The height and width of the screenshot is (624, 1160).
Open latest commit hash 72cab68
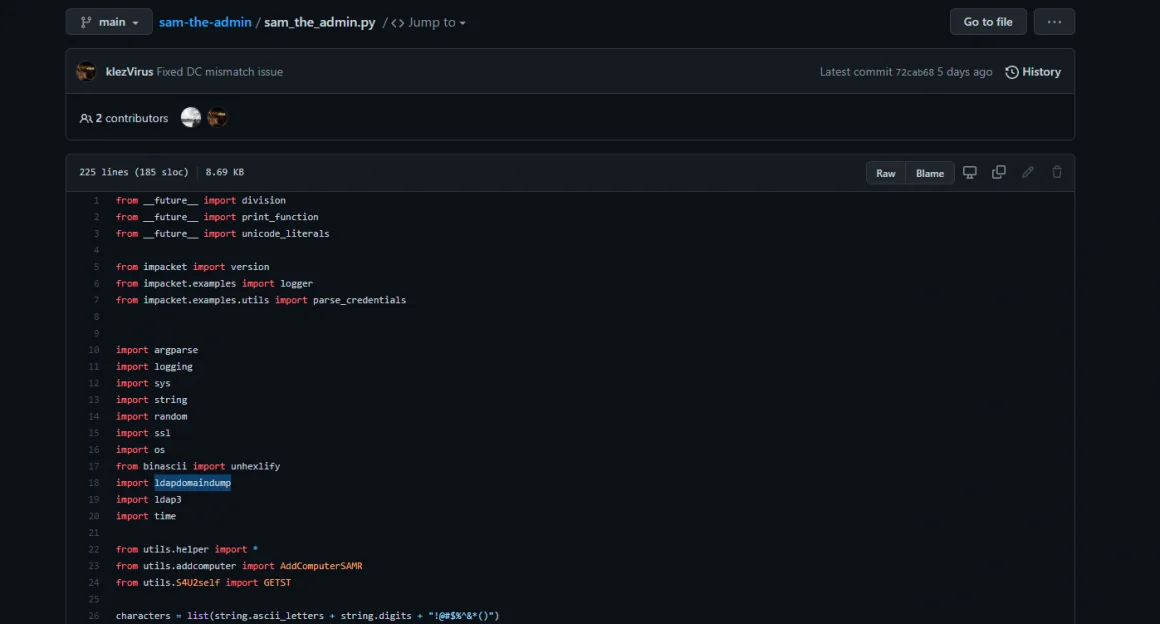(x=914, y=73)
